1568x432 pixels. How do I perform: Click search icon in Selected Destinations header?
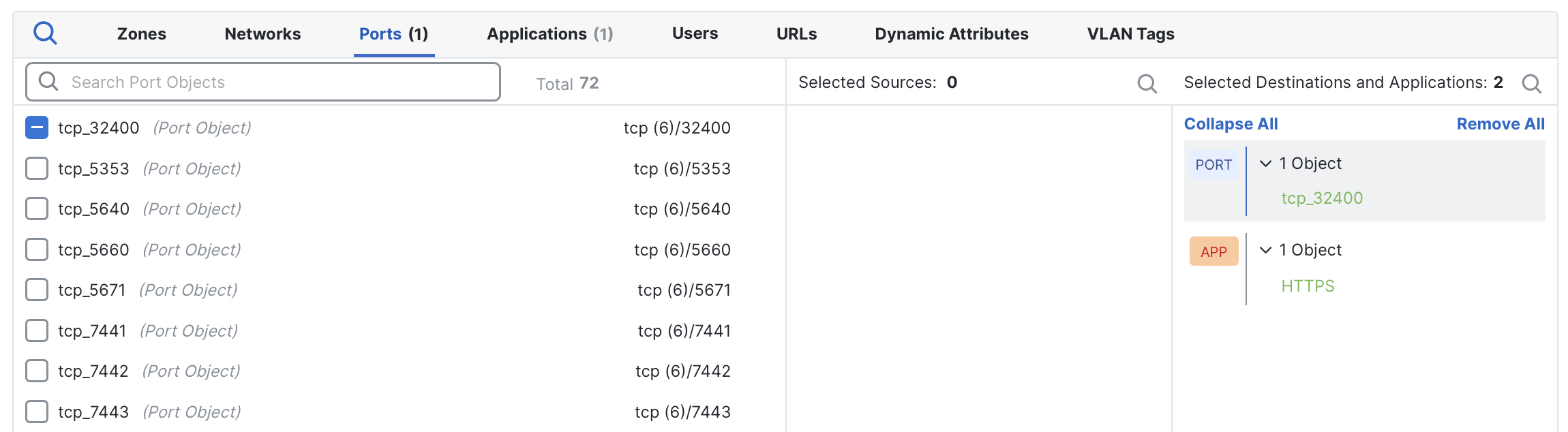tap(1532, 84)
